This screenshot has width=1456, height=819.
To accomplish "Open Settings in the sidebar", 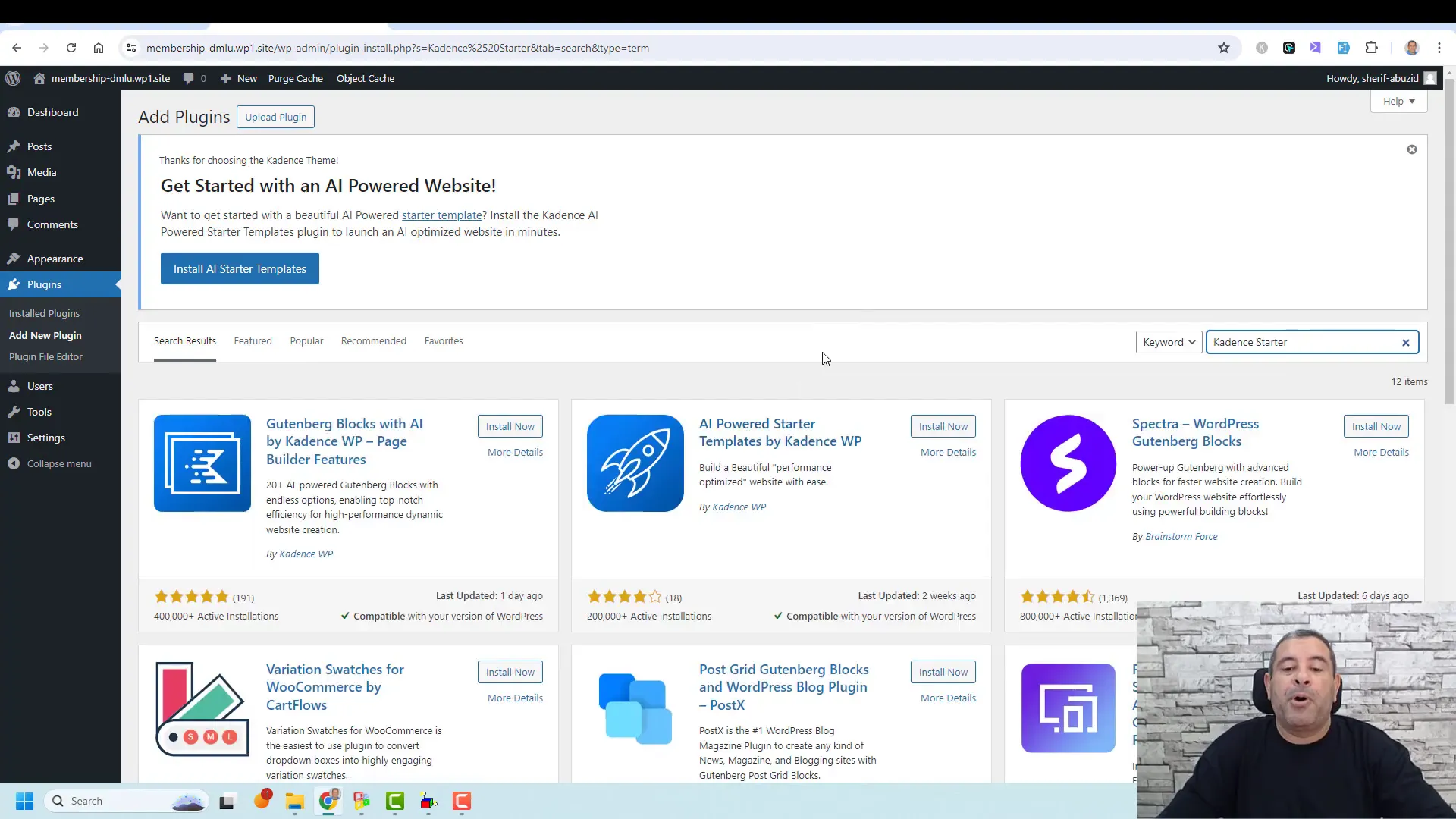I will click(61, 438).
